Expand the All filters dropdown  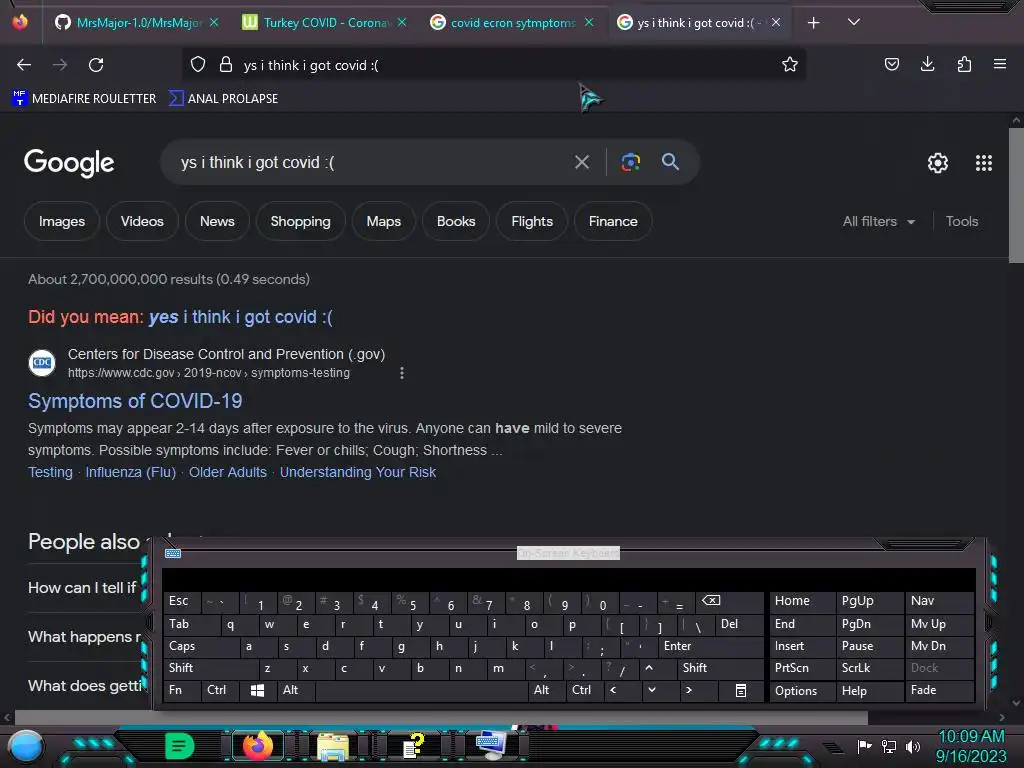click(x=878, y=221)
